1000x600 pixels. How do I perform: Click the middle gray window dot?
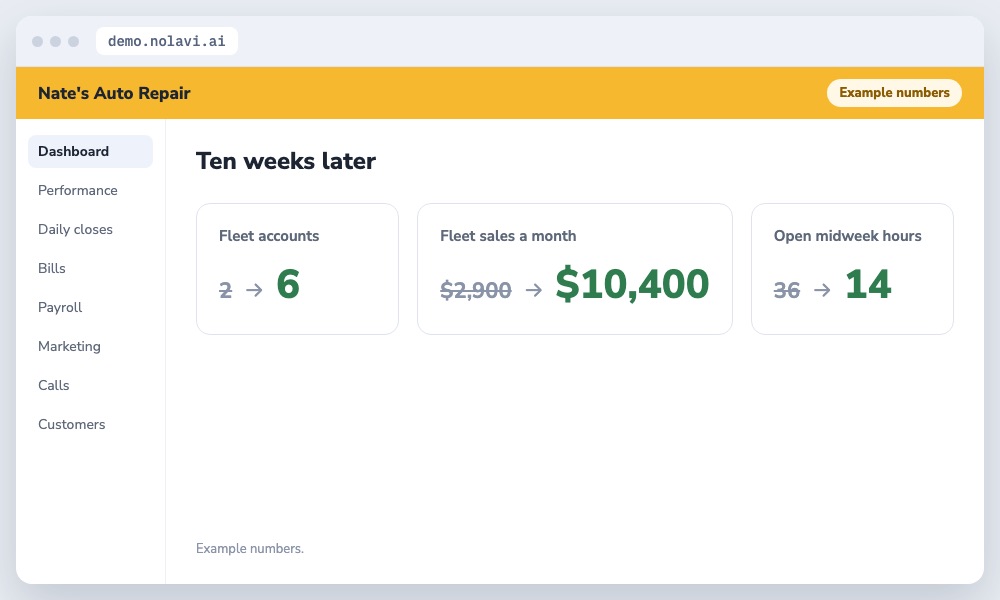point(55,41)
